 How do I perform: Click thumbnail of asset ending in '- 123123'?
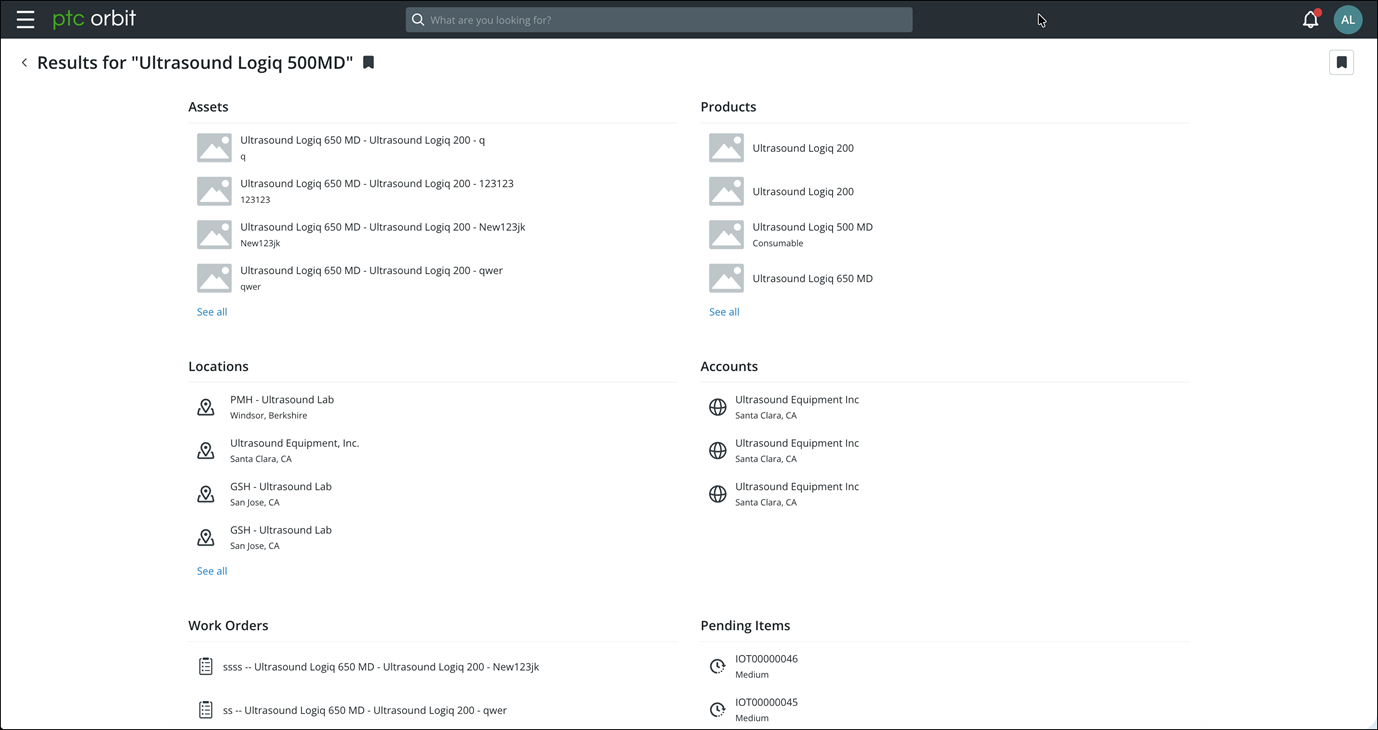click(x=214, y=191)
